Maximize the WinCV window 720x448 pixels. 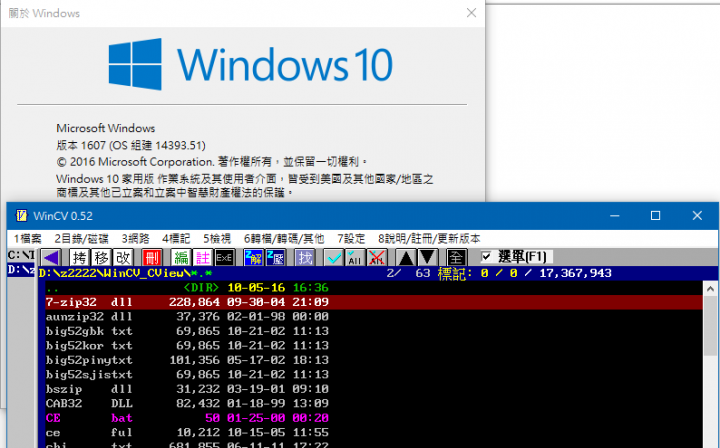655,216
